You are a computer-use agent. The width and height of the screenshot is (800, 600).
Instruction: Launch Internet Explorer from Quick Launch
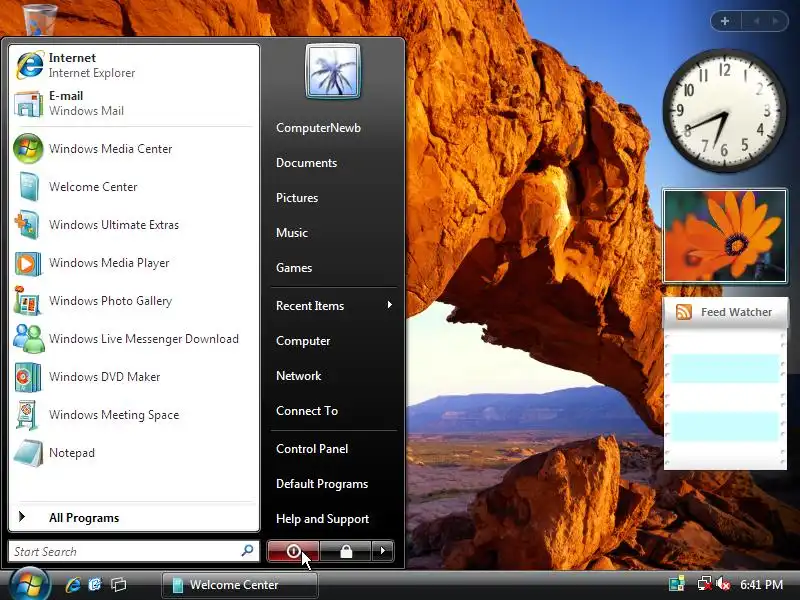tap(73, 585)
